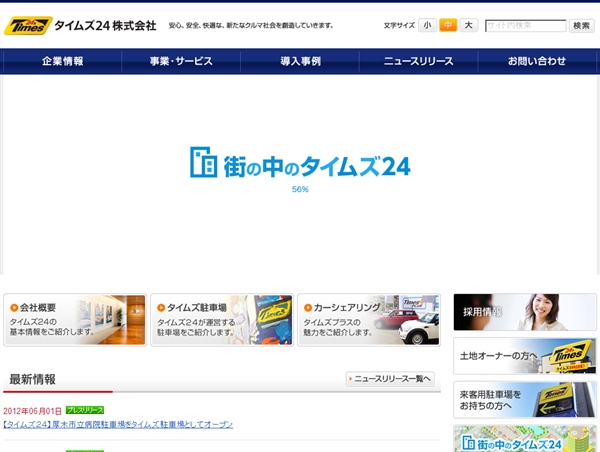Go to ニュースリリース一覧へ
Screen dimensions: 600x452
(390, 379)
